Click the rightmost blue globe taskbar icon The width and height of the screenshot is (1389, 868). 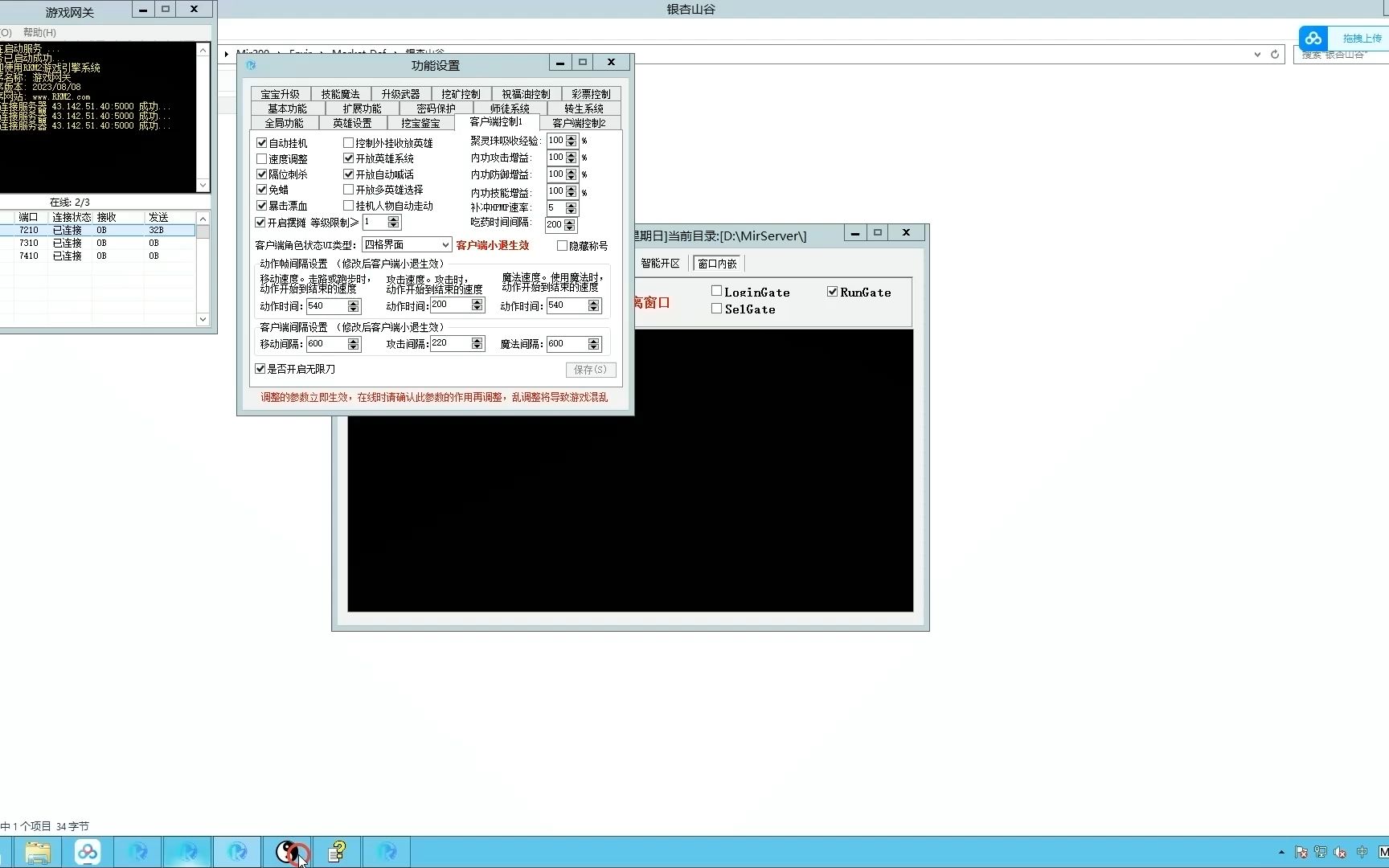pyautogui.click(x=387, y=852)
